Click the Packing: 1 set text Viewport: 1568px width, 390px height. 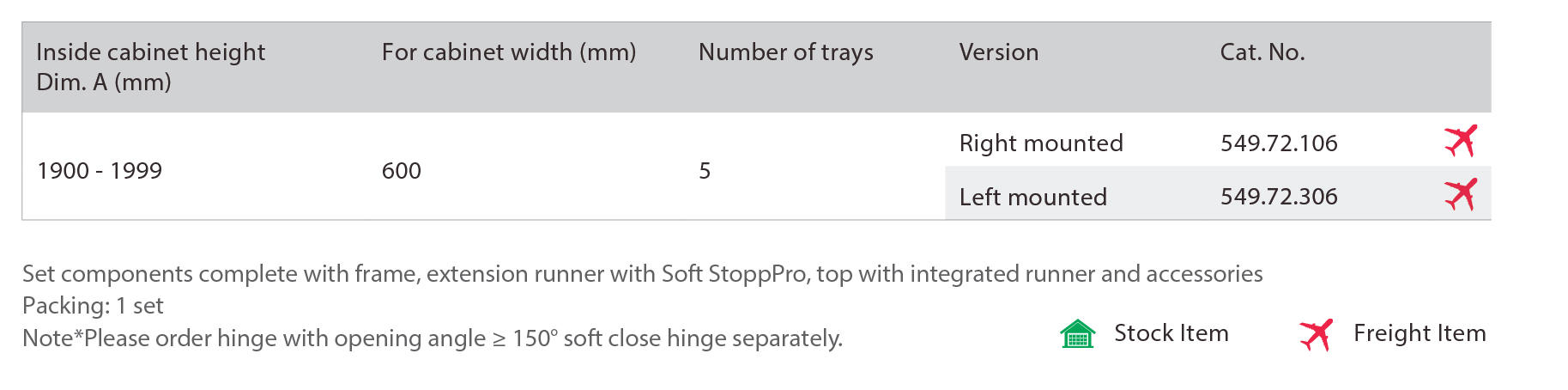click(x=93, y=306)
